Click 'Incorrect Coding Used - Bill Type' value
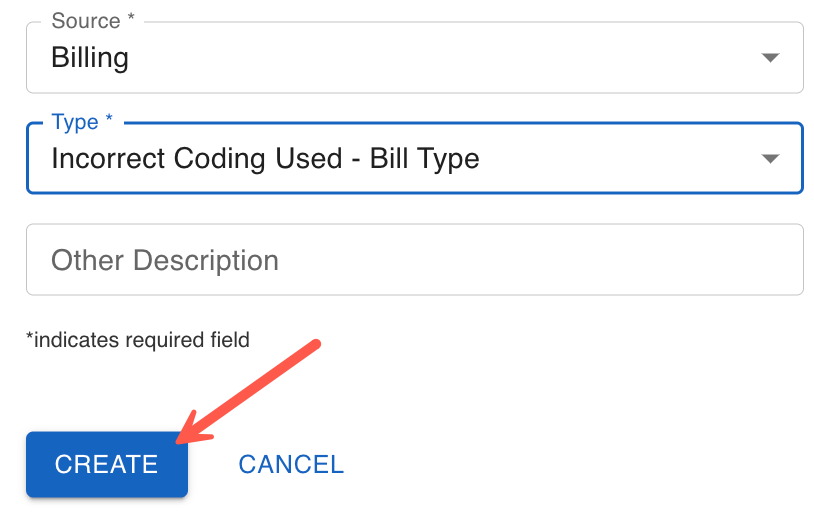 point(265,158)
